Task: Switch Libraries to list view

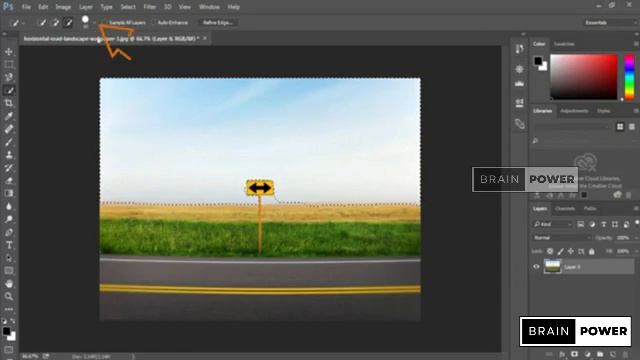Action: point(632,127)
